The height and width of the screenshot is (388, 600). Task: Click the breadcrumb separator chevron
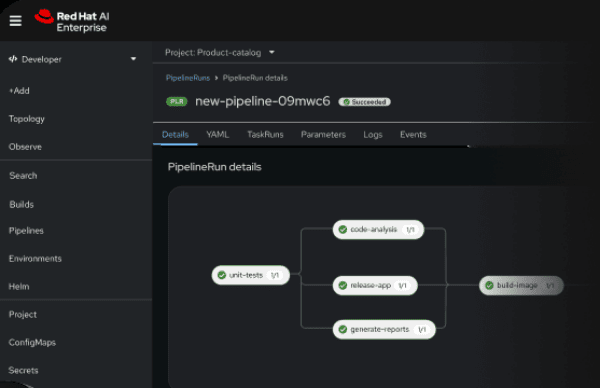tap(216, 78)
